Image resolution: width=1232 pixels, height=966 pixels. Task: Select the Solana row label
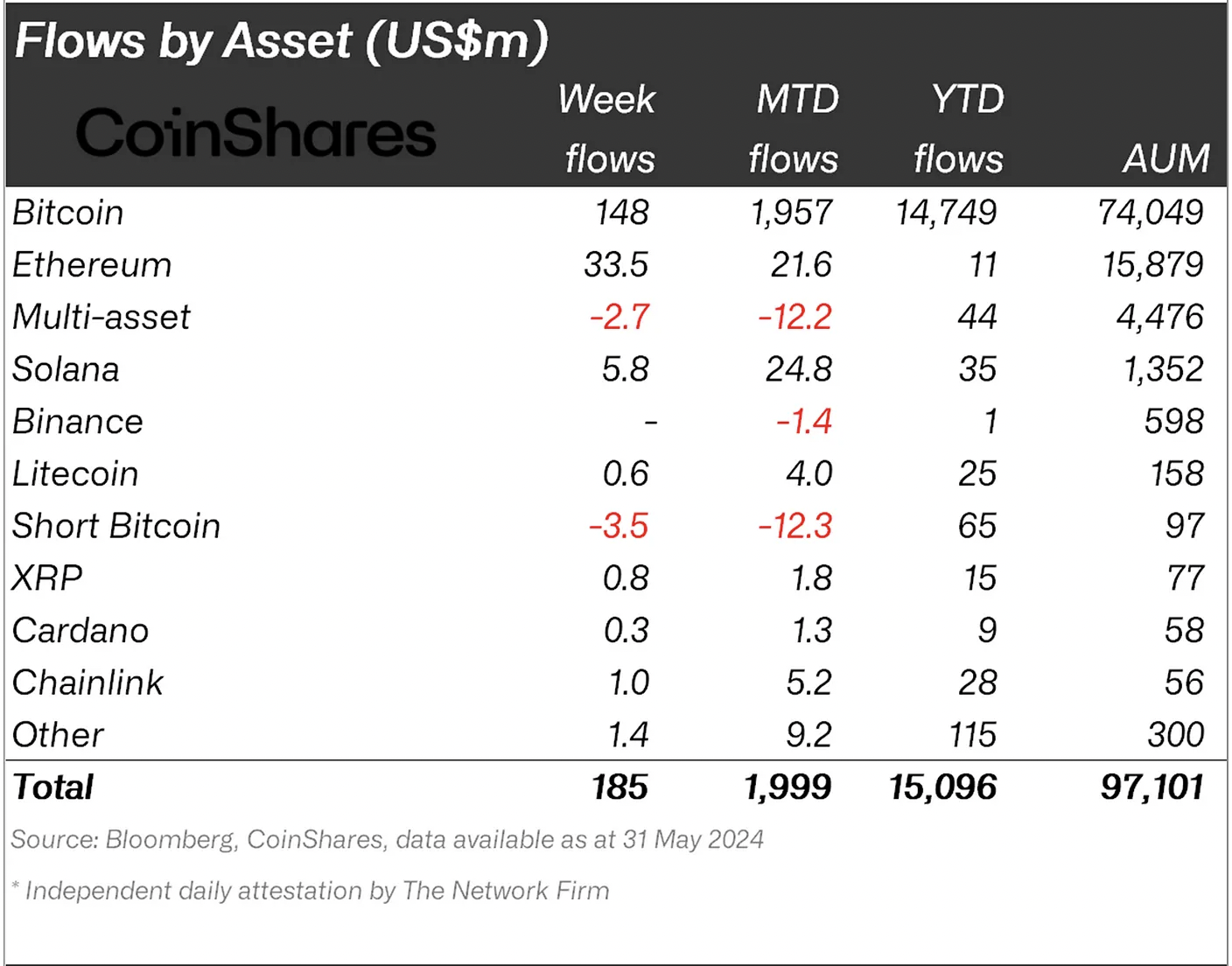coord(66,369)
